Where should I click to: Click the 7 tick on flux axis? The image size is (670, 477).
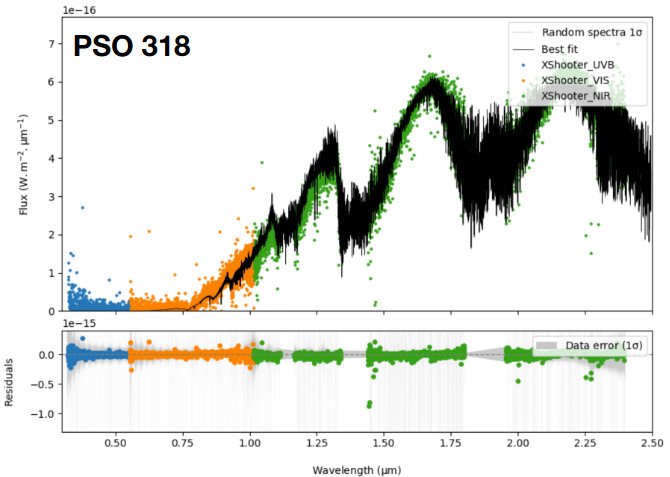coord(54,45)
